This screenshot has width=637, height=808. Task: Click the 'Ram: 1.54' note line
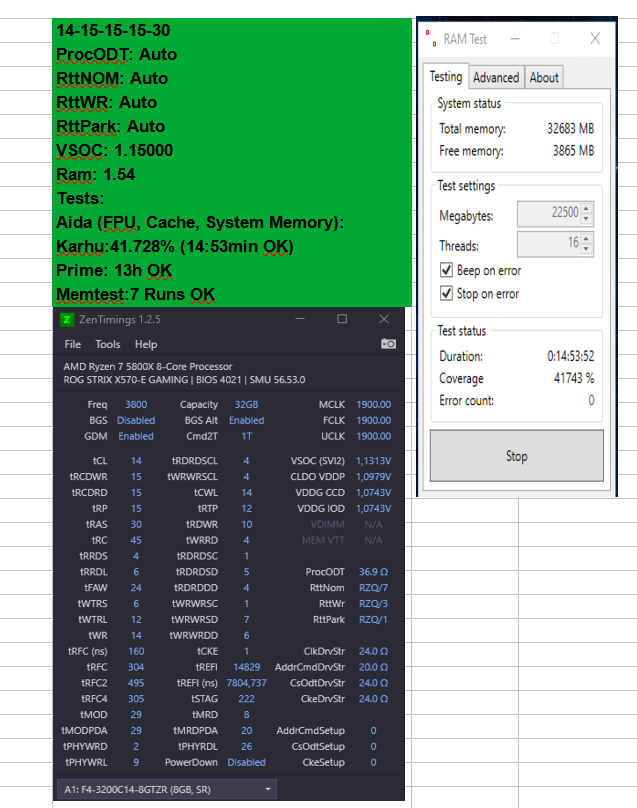95,174
